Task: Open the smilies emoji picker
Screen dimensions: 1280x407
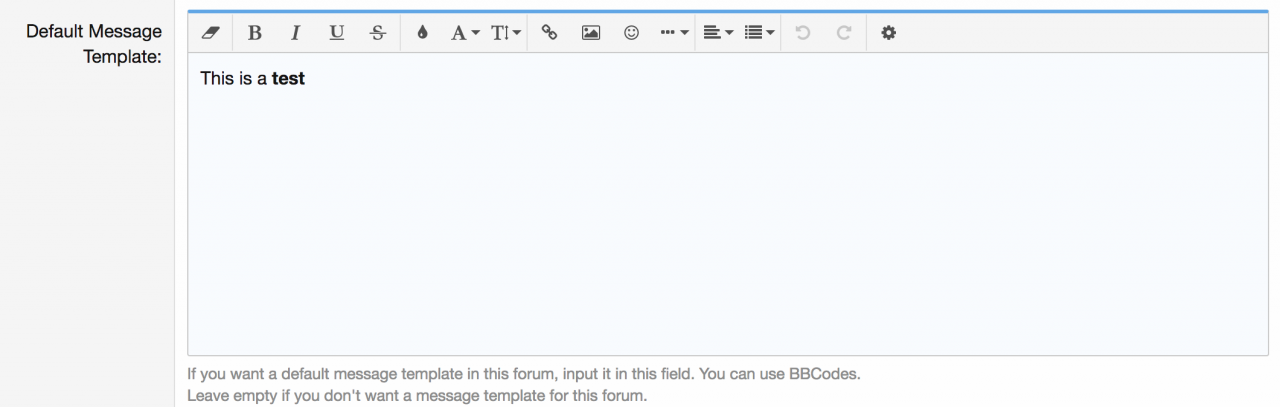Action: pos(631,33)
